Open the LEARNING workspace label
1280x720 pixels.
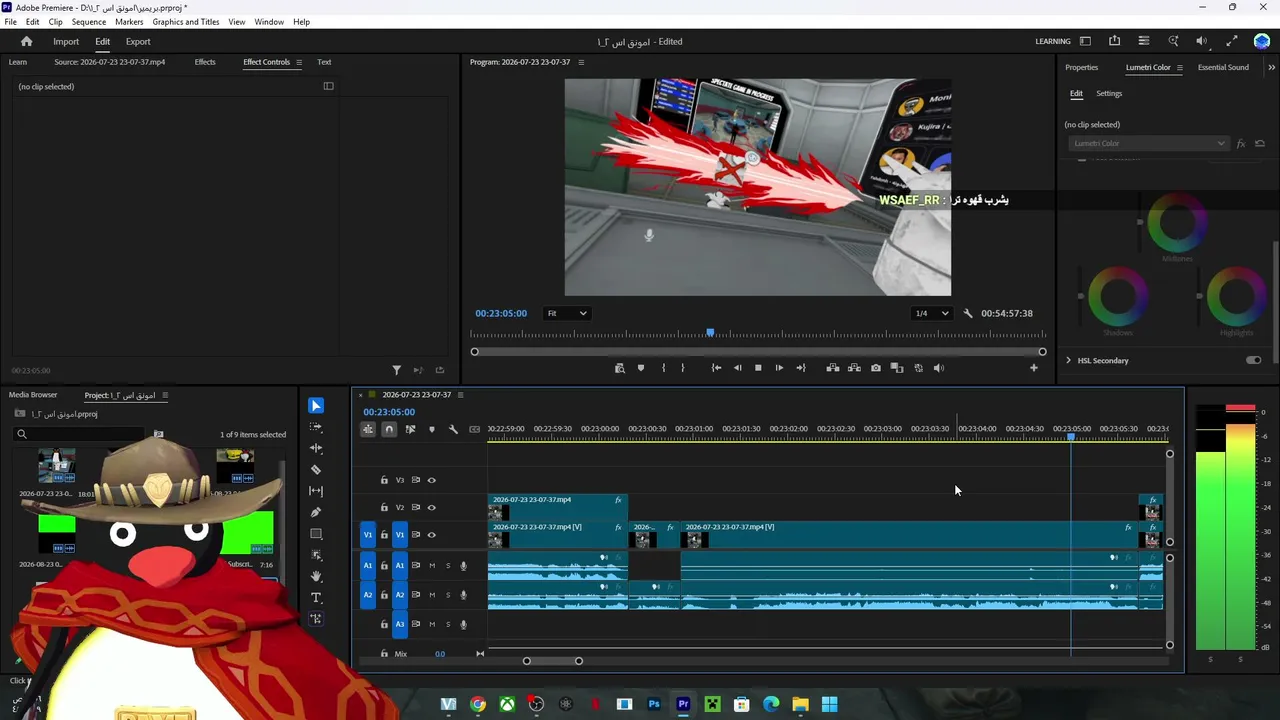click(x=1053, y=41)
